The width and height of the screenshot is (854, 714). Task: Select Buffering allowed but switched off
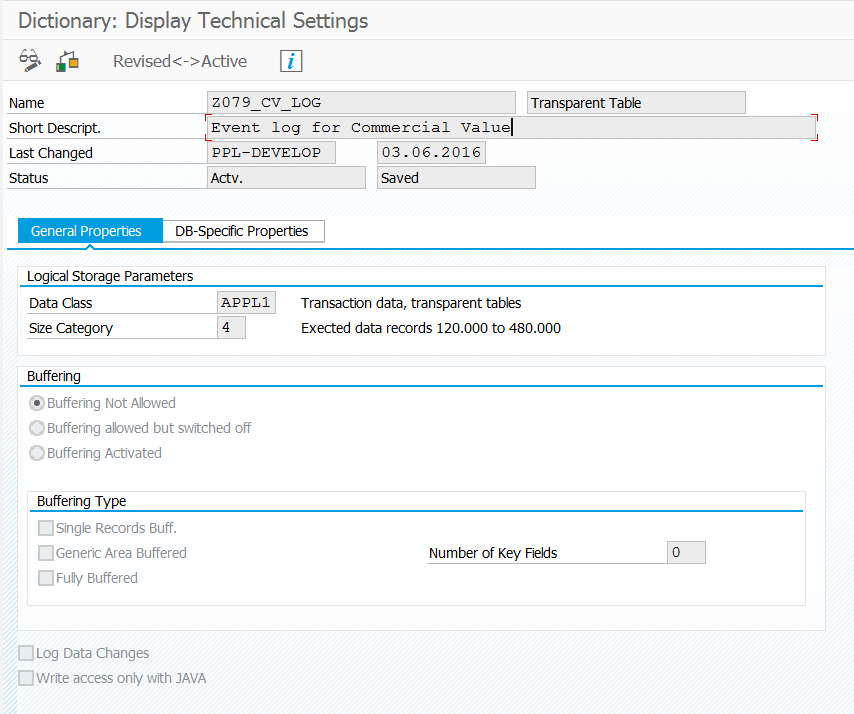coord(37,428)
